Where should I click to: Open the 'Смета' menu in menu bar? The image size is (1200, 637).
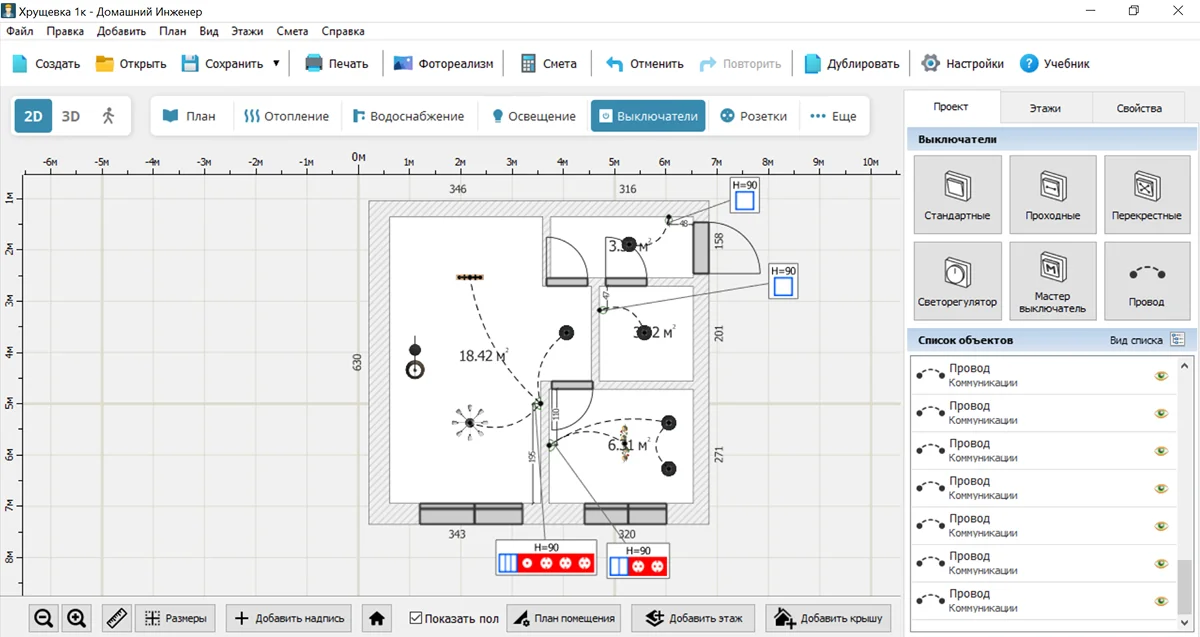point(292,31)
